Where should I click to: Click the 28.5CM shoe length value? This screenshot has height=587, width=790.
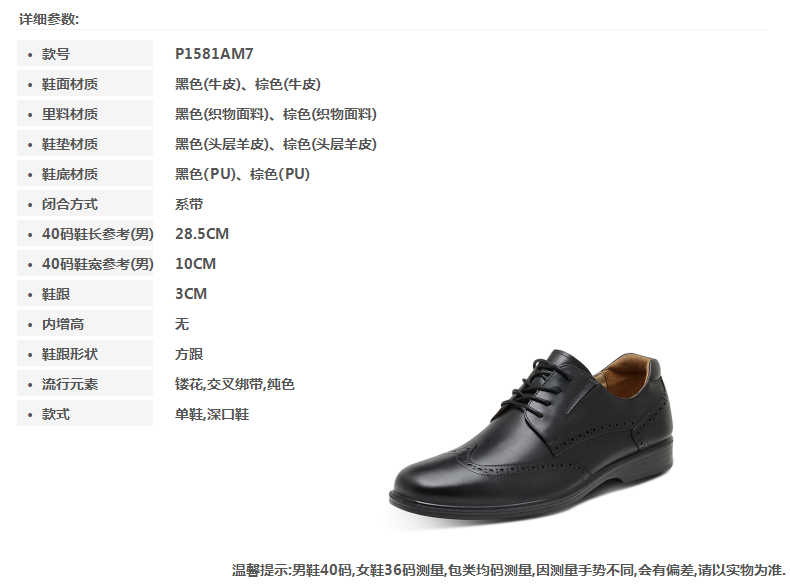tap(202, 234)
